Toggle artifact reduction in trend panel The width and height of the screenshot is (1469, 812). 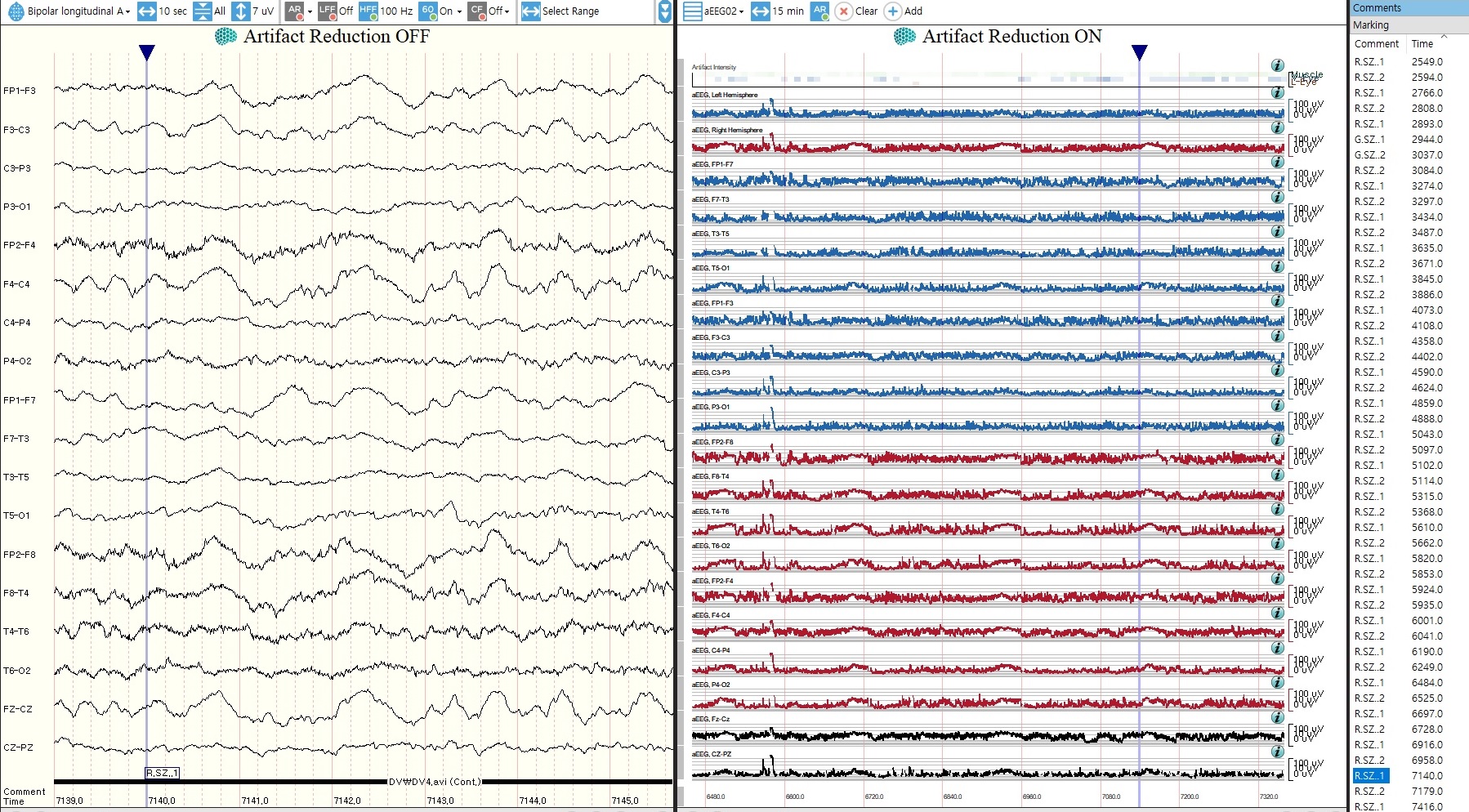[820, 11]
